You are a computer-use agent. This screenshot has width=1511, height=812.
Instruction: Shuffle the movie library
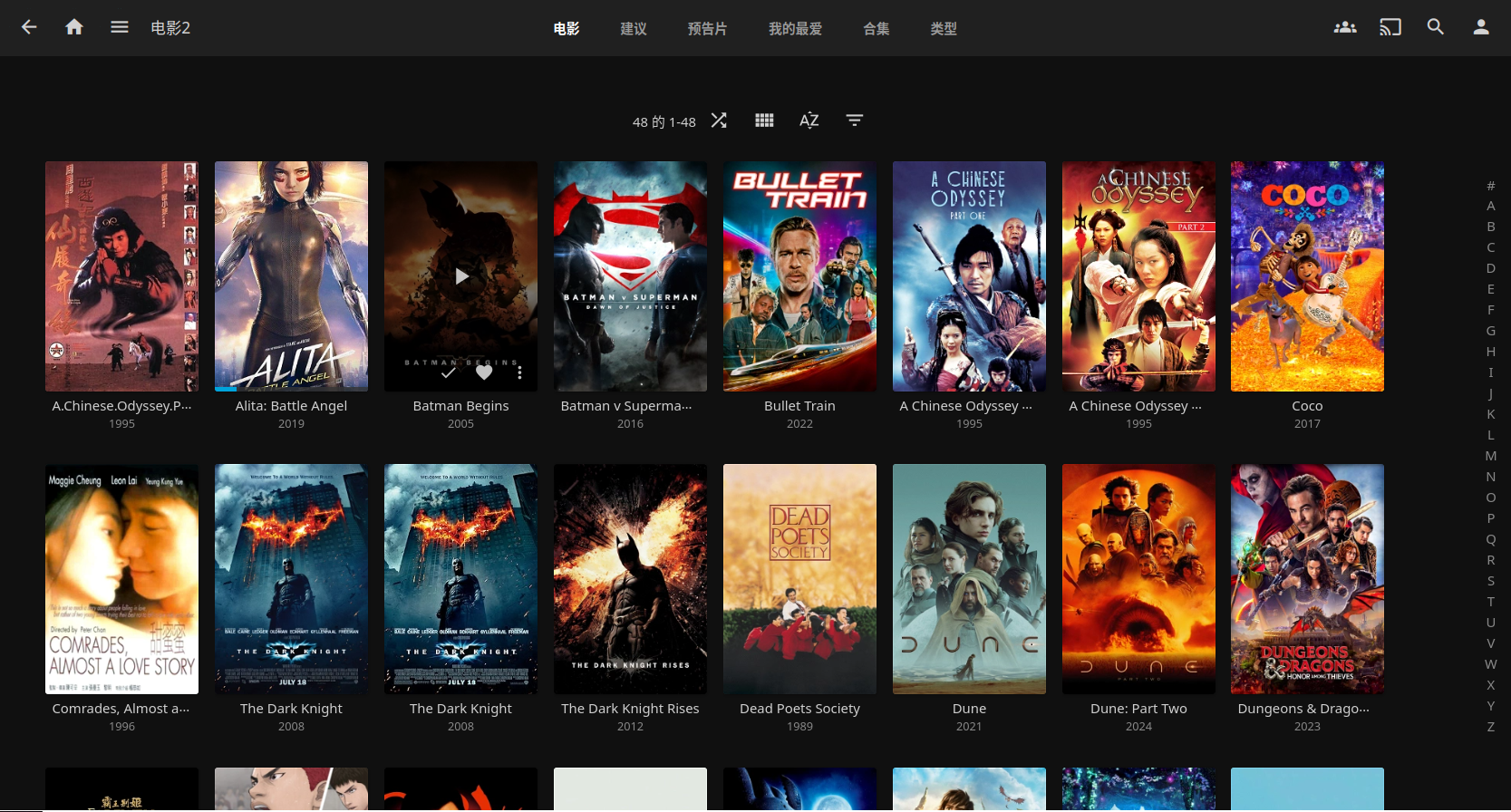(719, 121)
